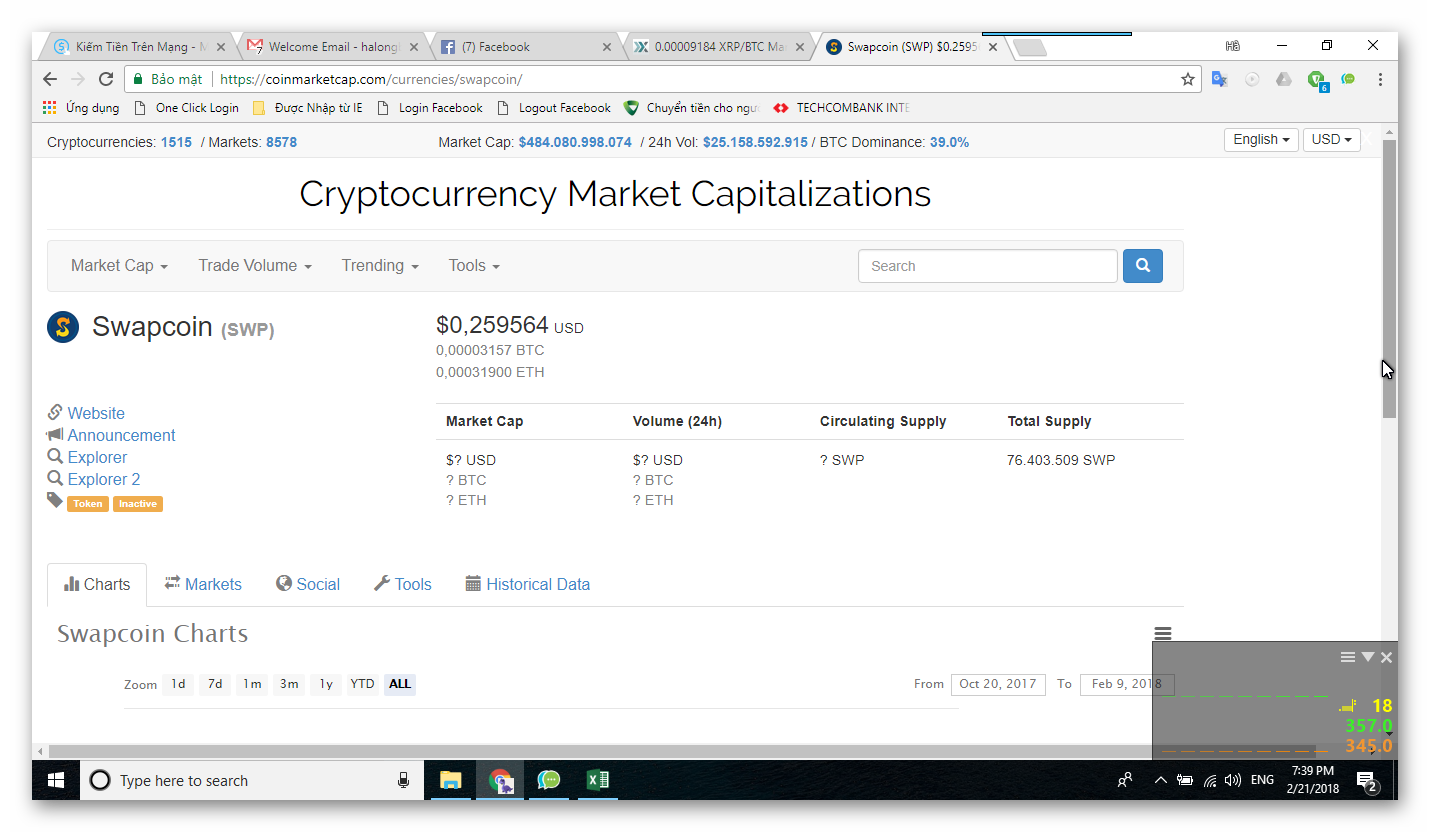Open the overlay widget's hamburger menu

[x=1348, y=657]
